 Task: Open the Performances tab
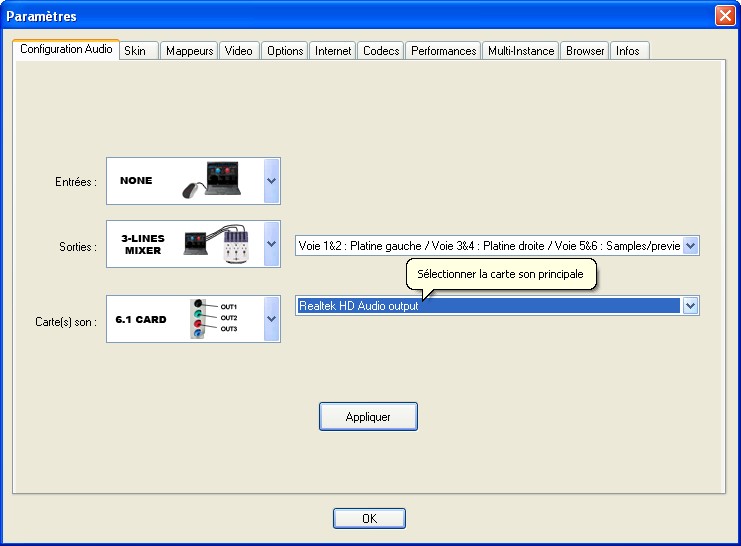443,51
